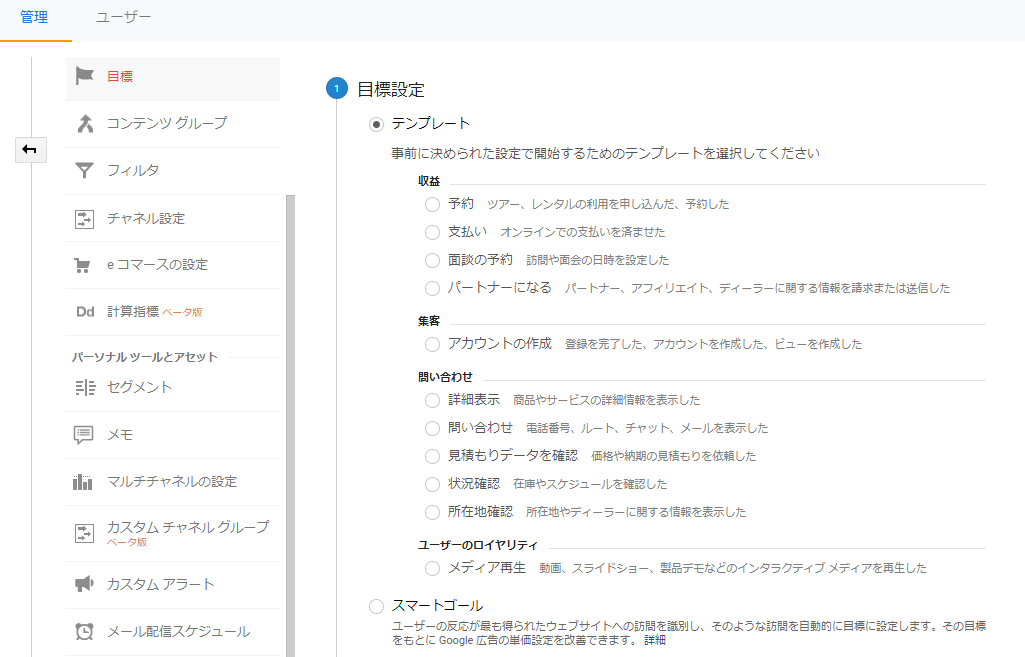Choose the 支払い radio option
Viewport: 1025px width, 657px height.
(x=432, y=232)
